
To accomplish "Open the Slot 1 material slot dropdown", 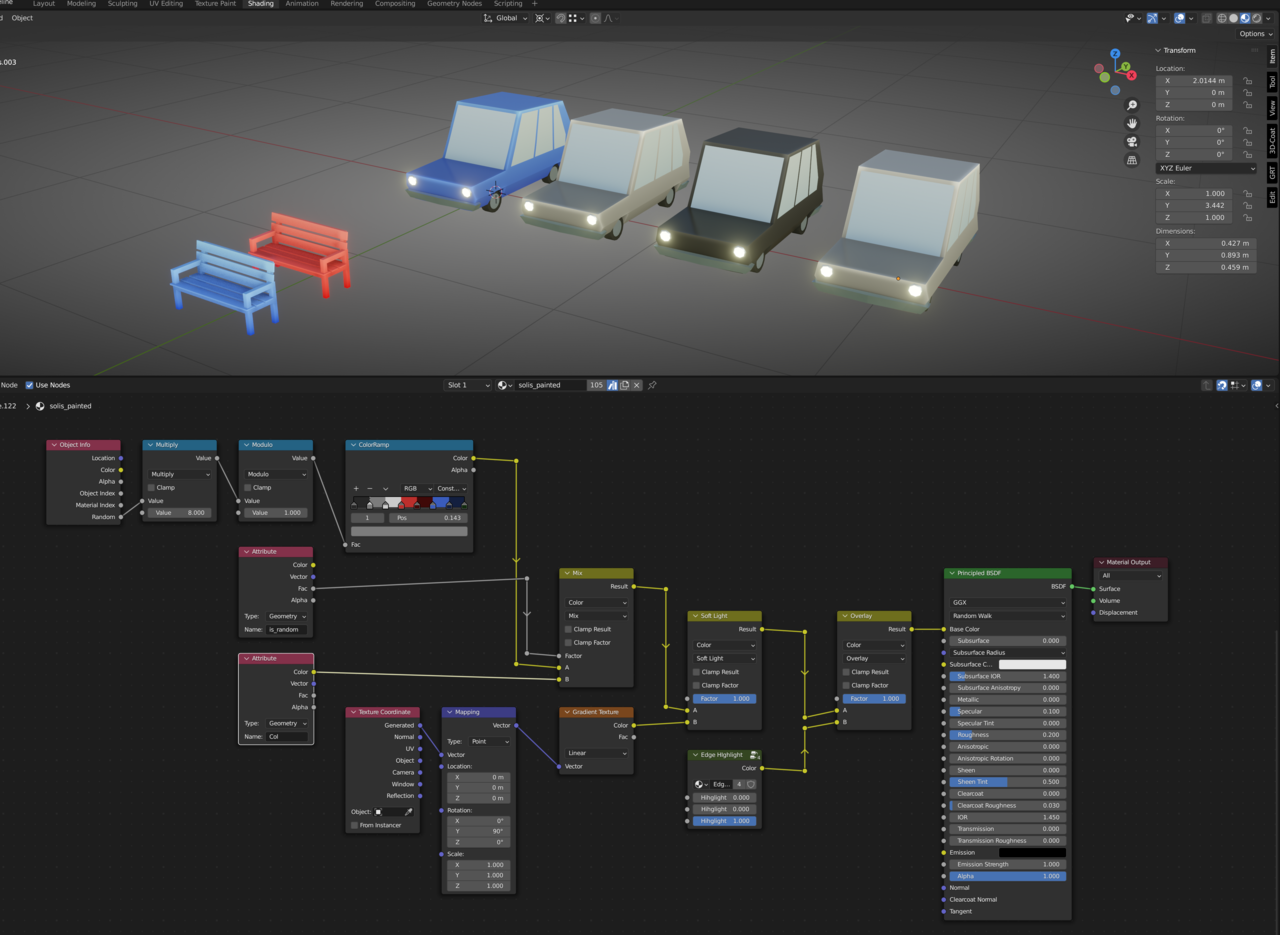I will [x=468, y=385].
